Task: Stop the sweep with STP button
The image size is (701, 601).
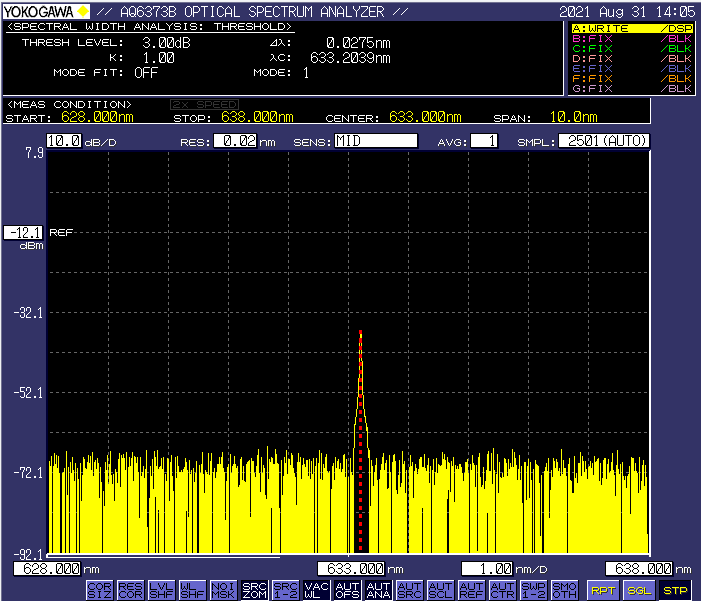Action: tap(675, 590)
